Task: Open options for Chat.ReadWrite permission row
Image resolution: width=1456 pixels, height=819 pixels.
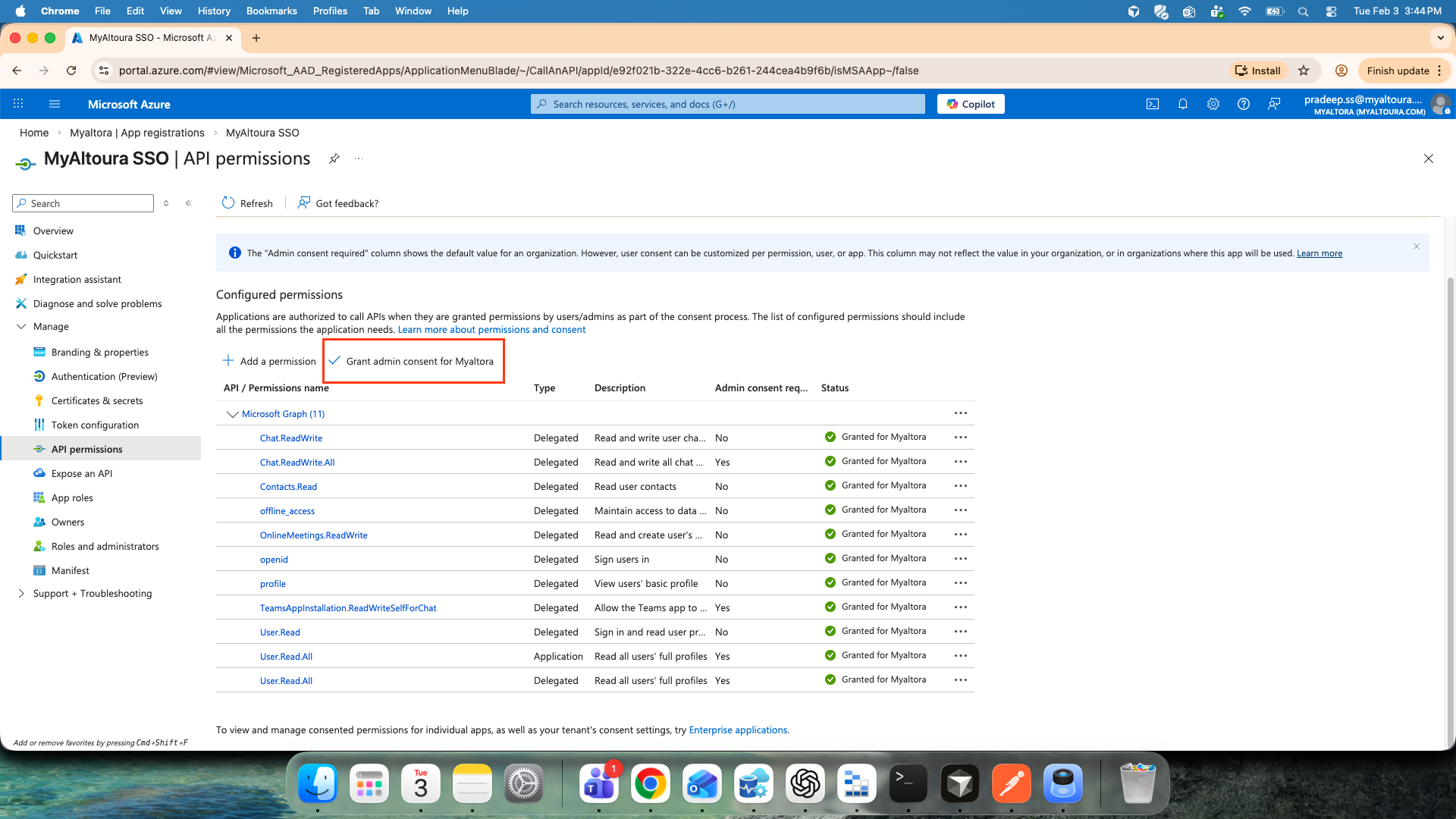Action: point(961,438)
